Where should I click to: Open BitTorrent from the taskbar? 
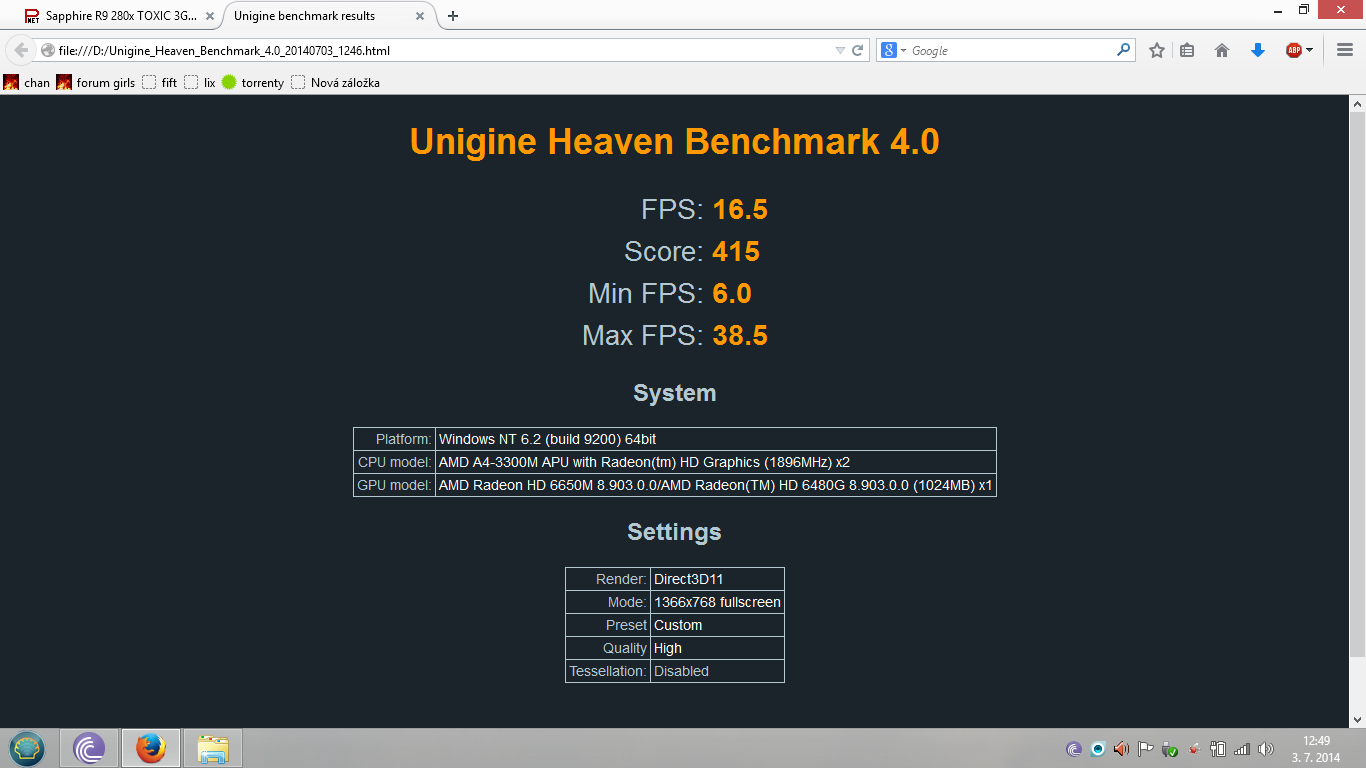(89, 748)
